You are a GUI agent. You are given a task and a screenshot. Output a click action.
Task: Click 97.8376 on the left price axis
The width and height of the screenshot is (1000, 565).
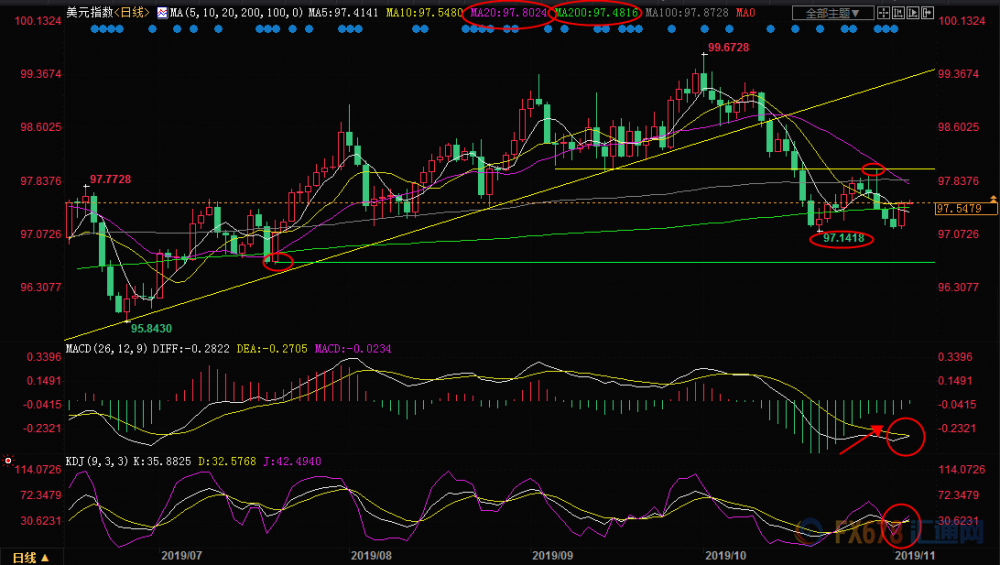(41, 181)
